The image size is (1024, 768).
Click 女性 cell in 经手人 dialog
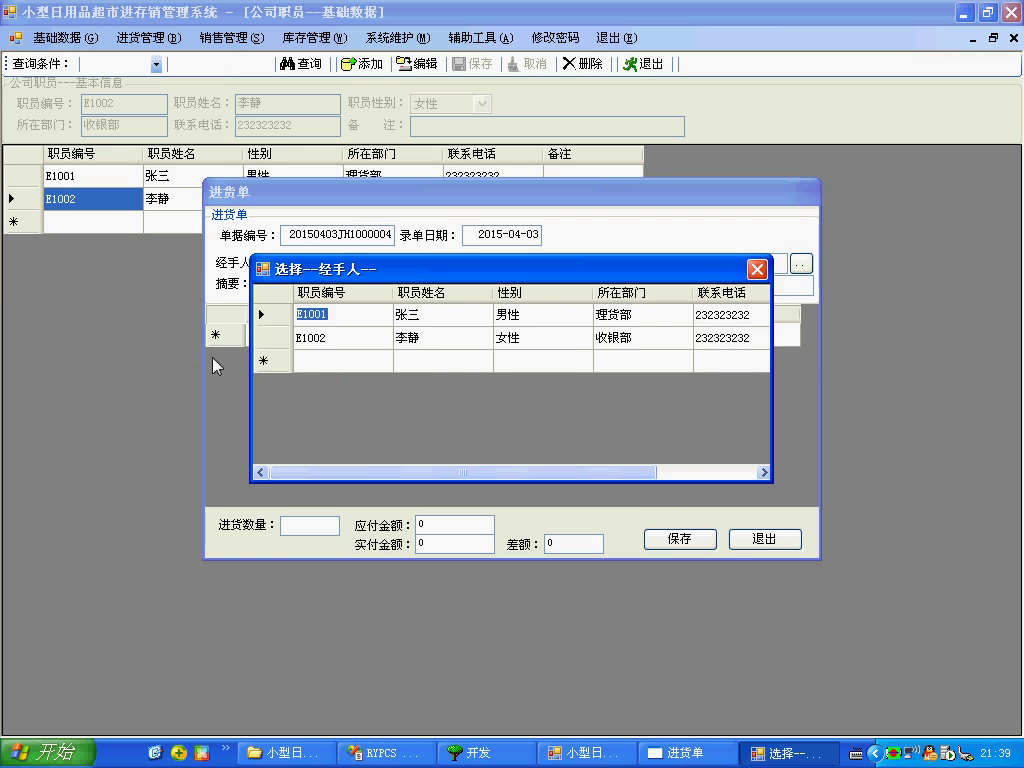543,338
